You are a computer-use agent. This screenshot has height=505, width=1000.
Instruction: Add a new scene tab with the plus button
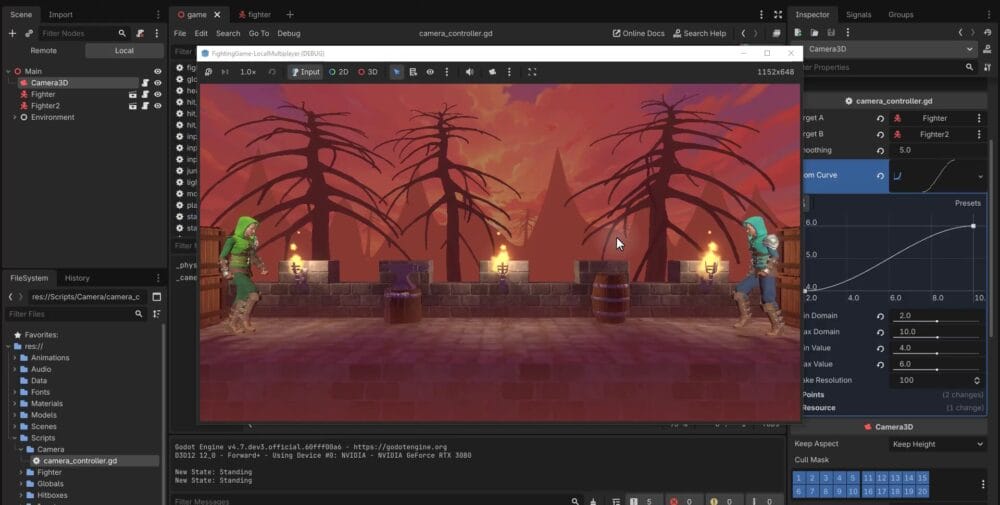click(x=290, y=15)
